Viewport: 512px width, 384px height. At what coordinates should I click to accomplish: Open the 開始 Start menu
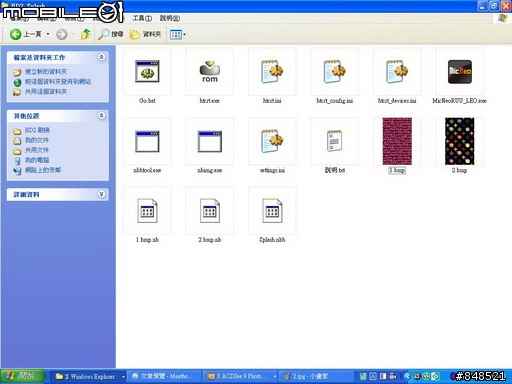point(22,376)
